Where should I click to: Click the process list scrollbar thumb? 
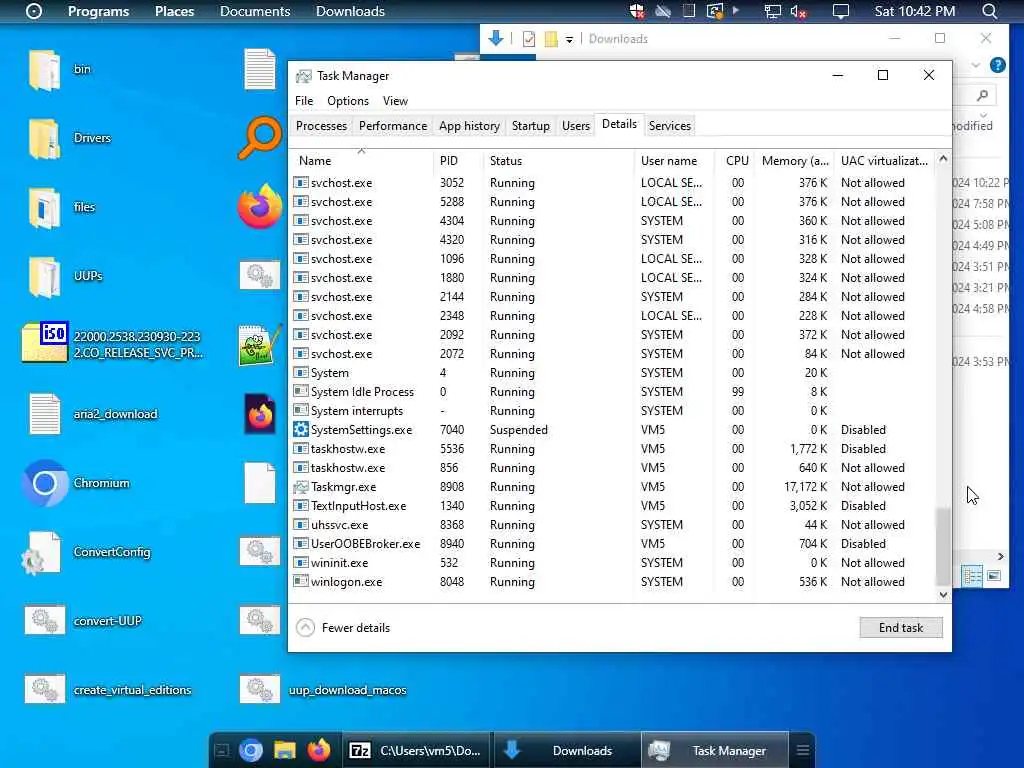pos(942,547)
